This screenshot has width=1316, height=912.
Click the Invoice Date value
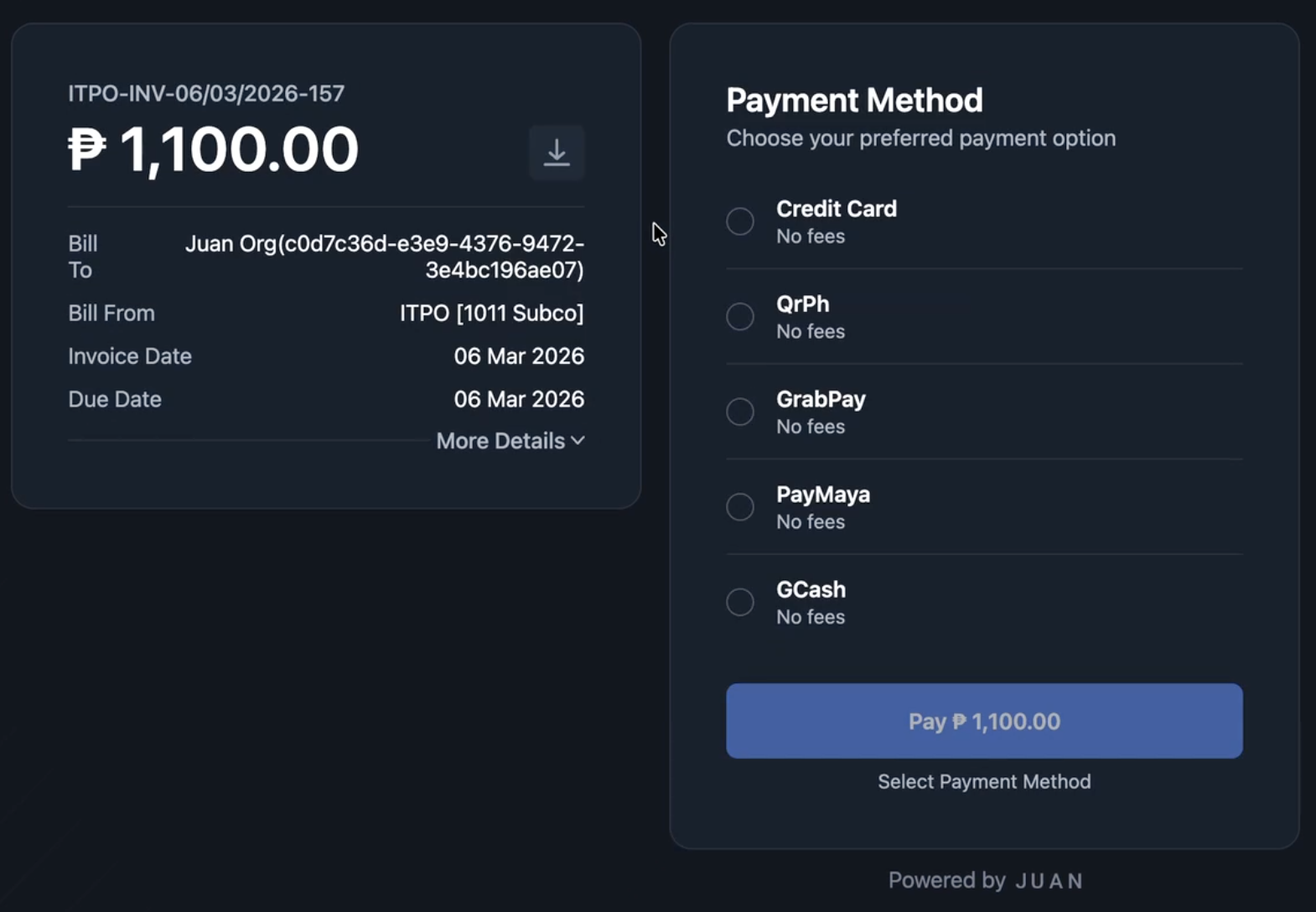point(519,356)
